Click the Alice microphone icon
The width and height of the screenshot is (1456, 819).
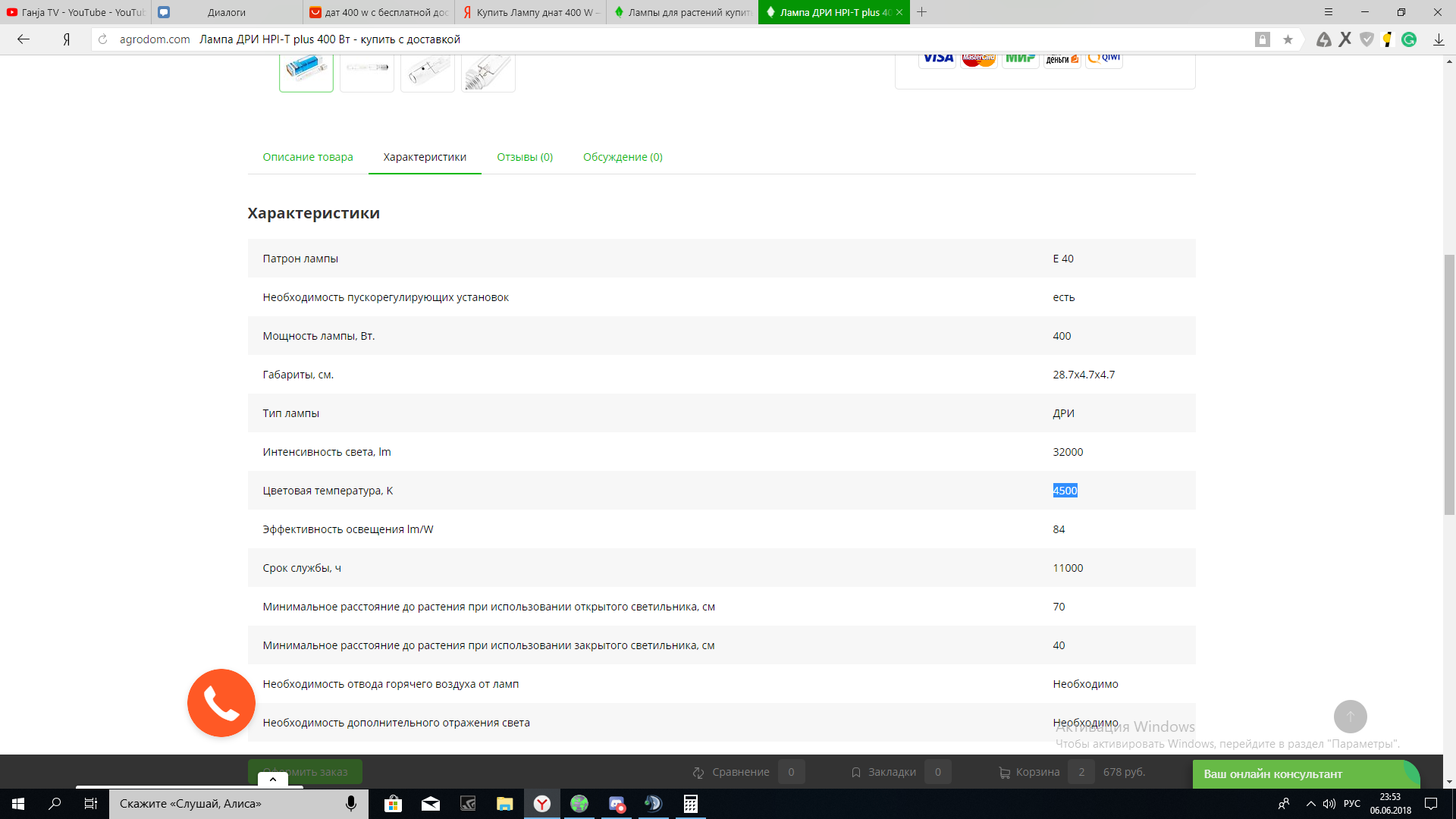click(x=350, y=804)
